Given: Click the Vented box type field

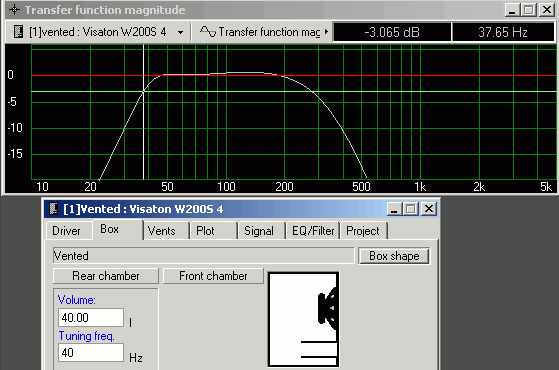Looking at the screenshot, I should 204,256.
